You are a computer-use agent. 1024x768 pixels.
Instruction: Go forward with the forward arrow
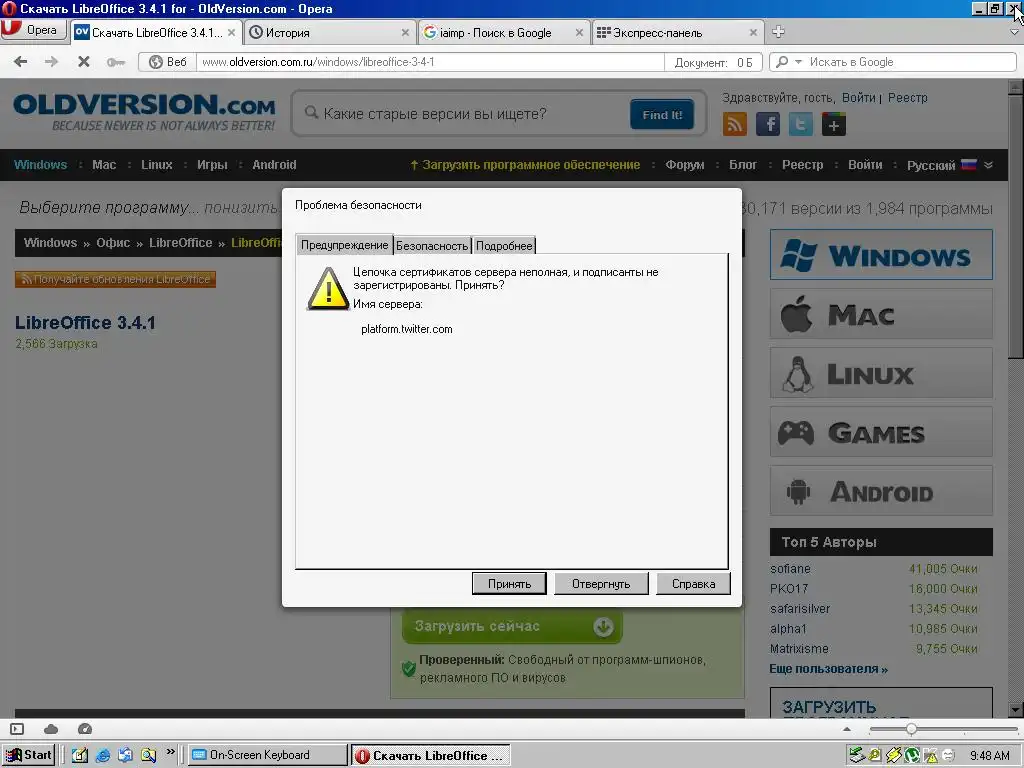tap(52, 62)
